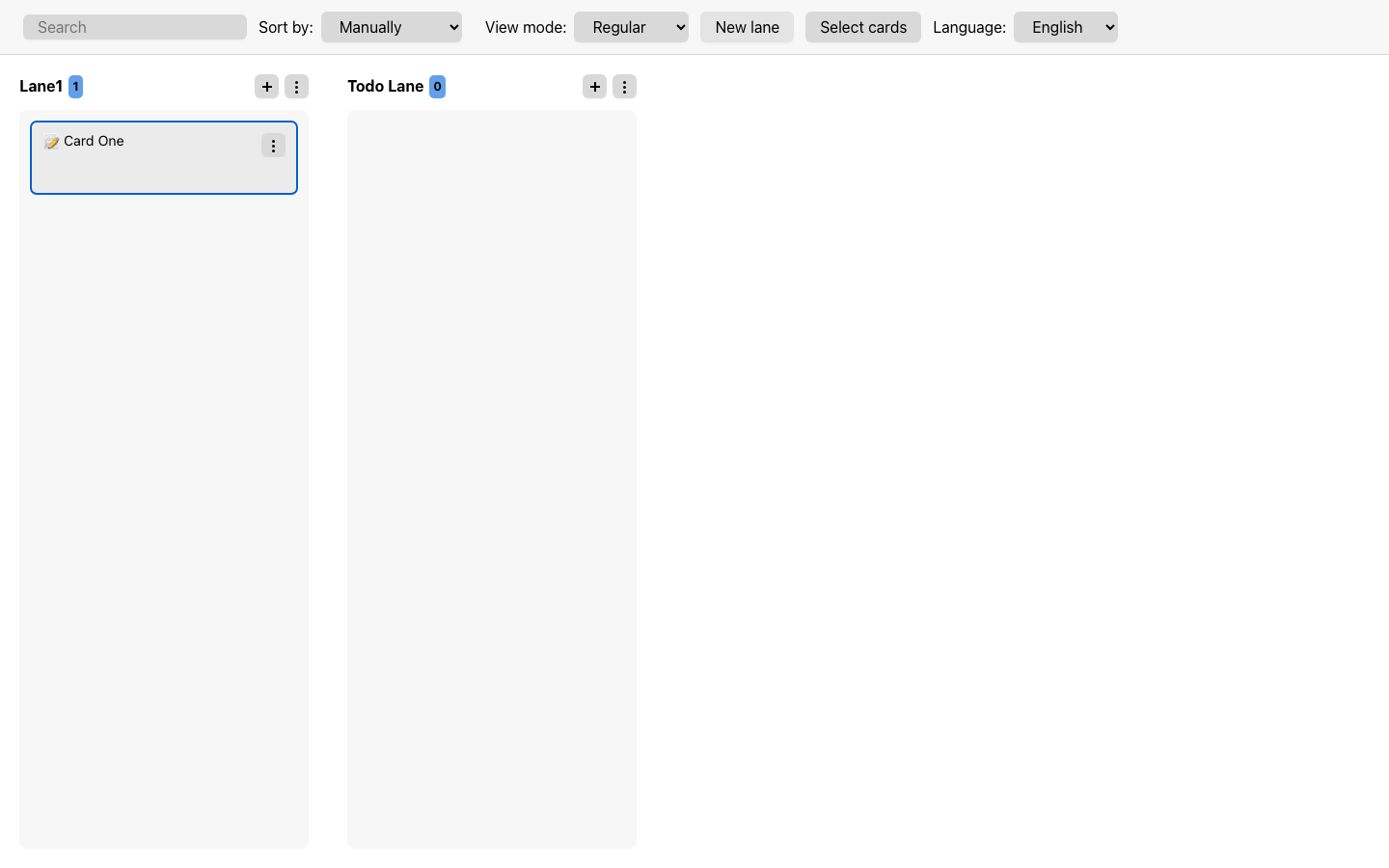Click the Todo Lane title

tap(386, 86)
